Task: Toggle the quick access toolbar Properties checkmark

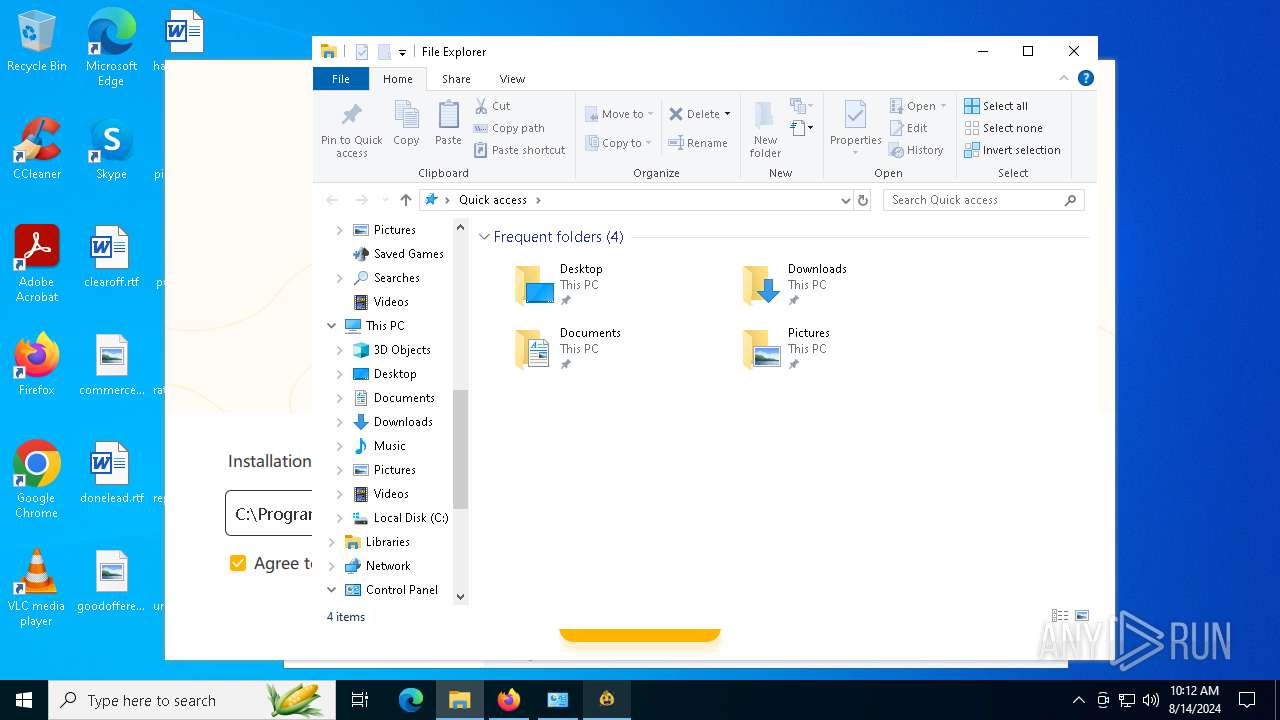Action: 362,52
